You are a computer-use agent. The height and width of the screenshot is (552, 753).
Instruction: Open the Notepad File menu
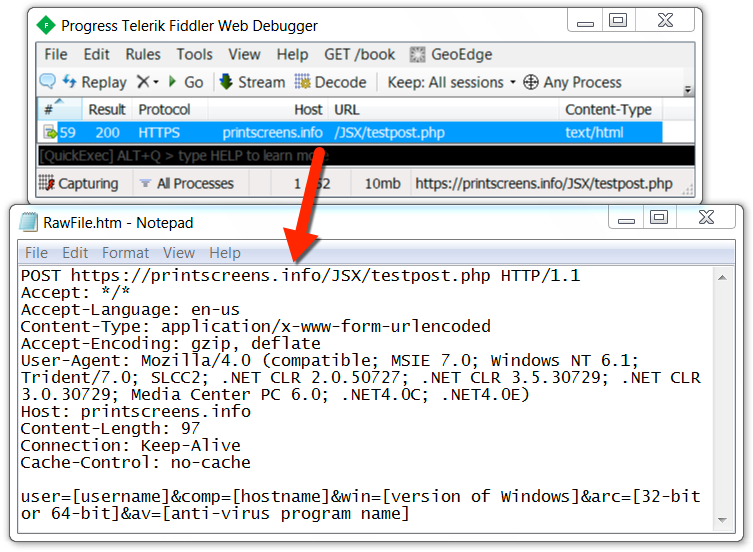point(36,253)
